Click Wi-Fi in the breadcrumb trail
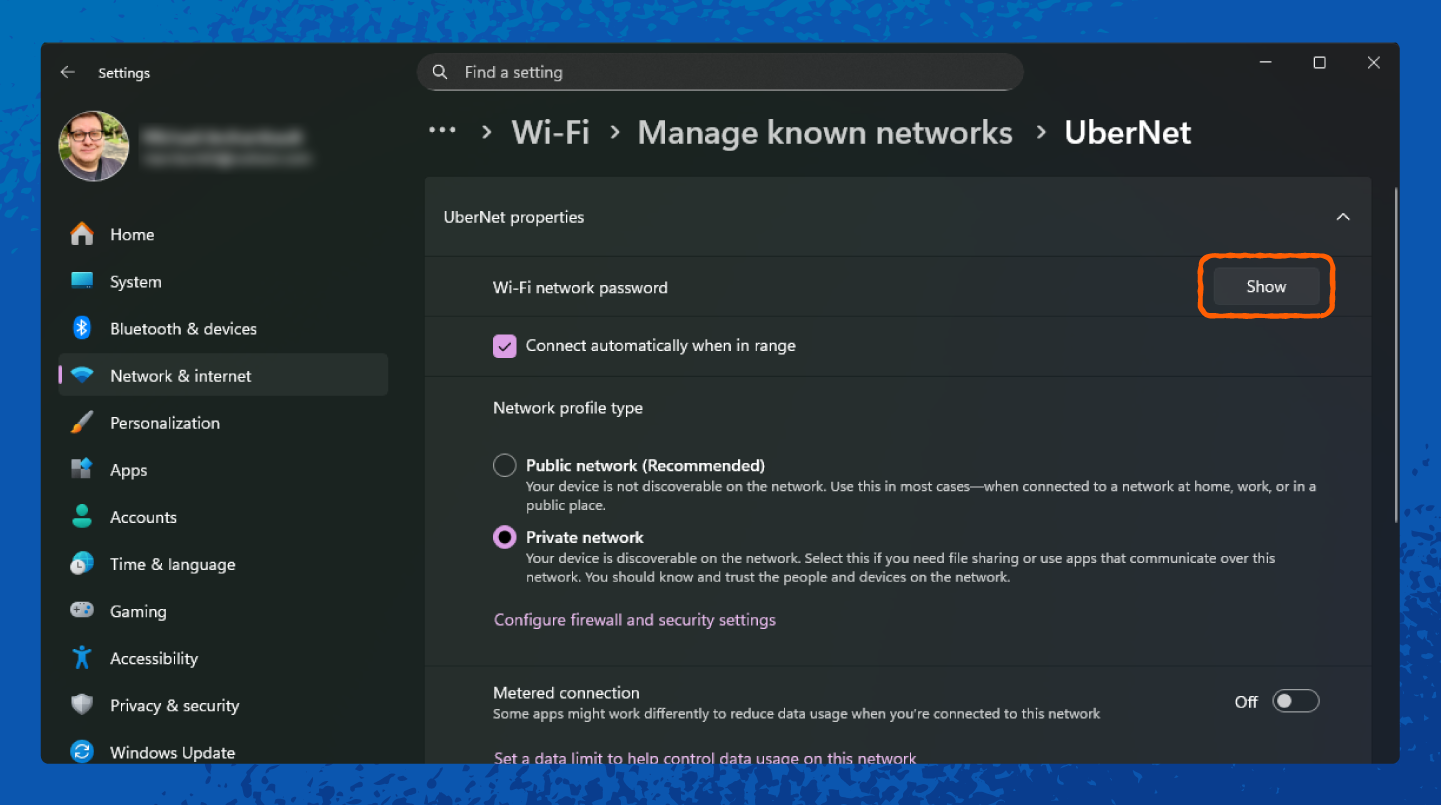The height and width of the screenshot is (805, 1441). coord(550,131)
